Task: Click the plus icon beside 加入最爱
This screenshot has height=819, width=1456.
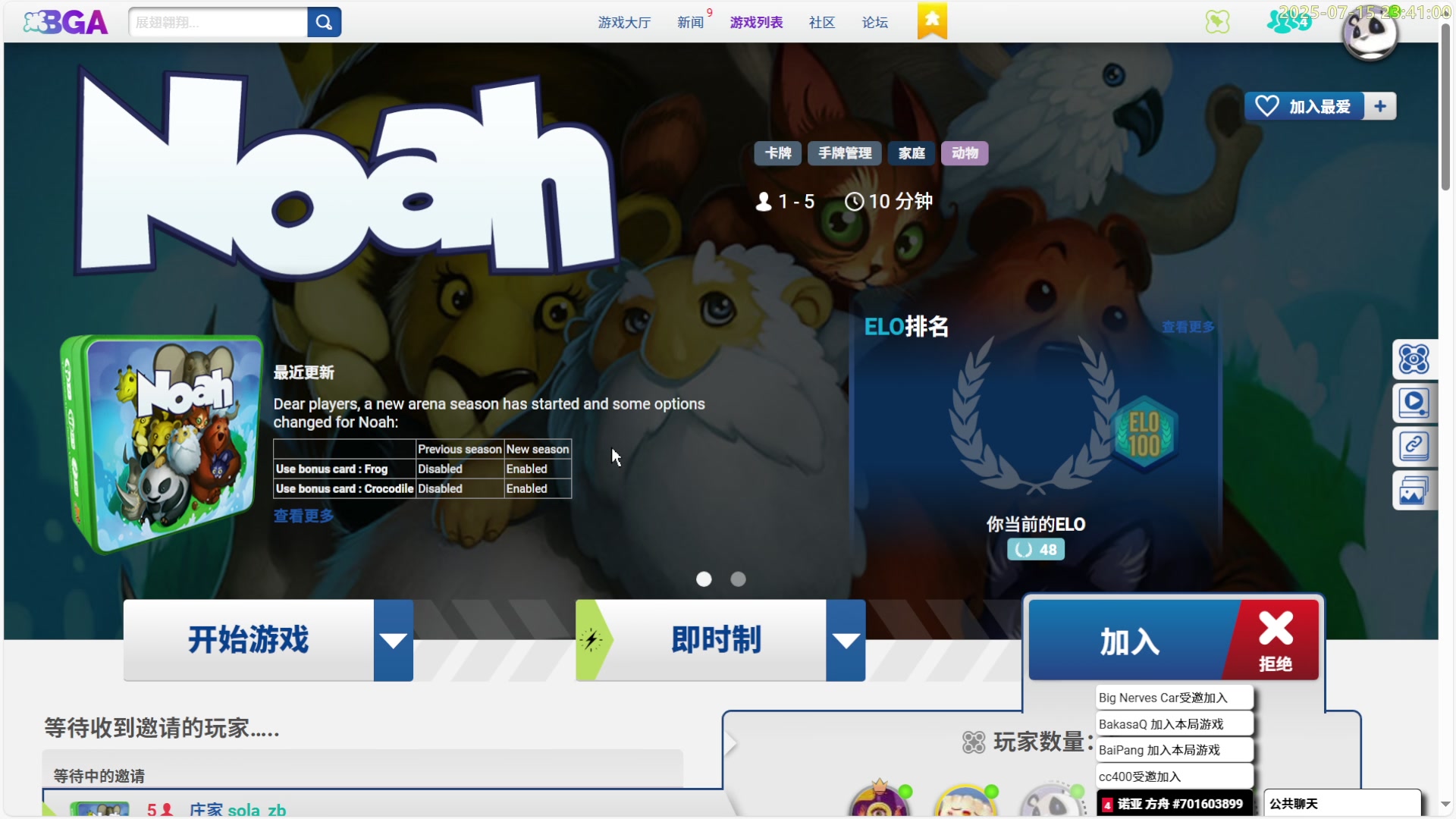Action: coord(1380,106)
